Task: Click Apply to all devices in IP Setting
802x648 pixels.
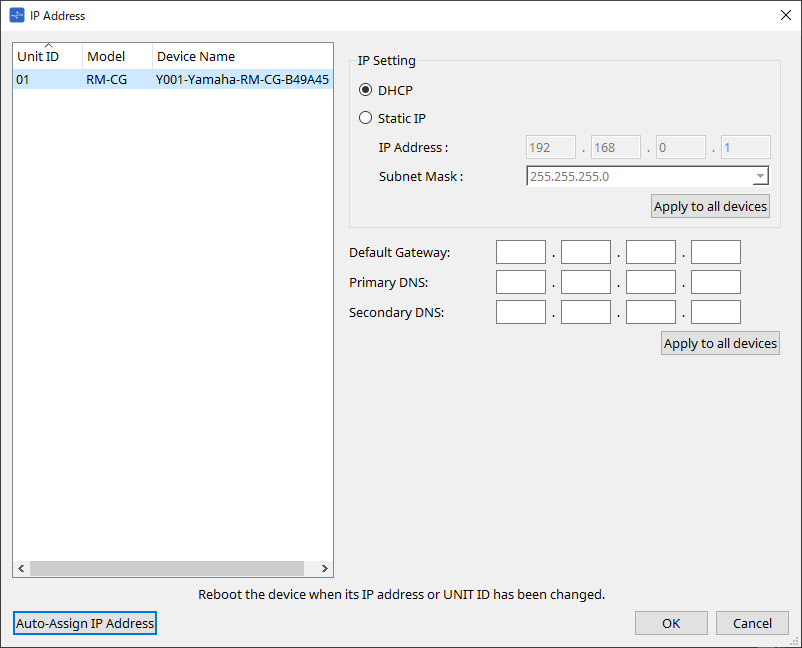Action: coord(710,207)
